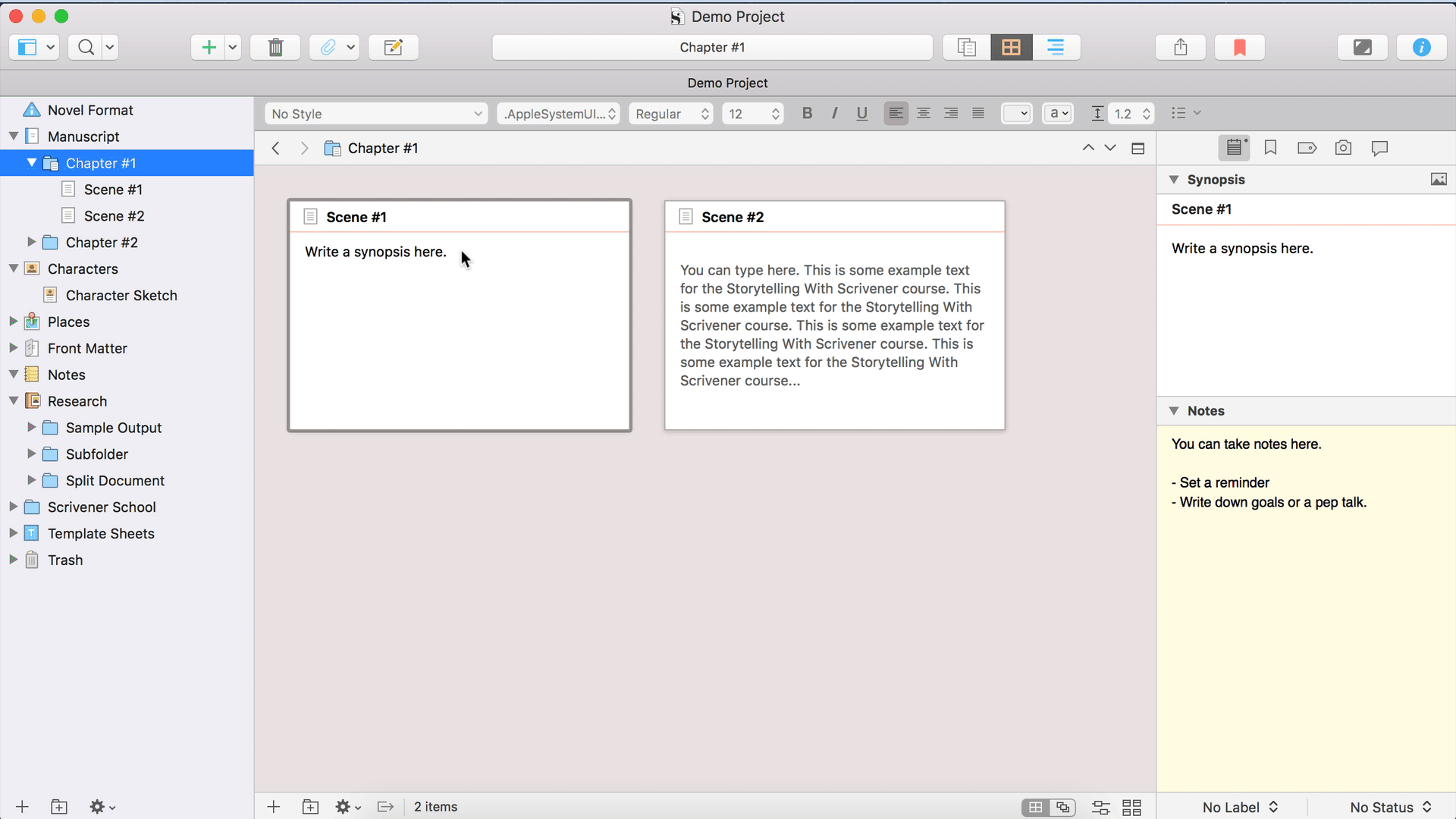Image resolution: width=1456 pixels, height=819 pixels.
Task: Go to the next document with the down arrow
Action: pyautogui.click(x=1110, y=148)
